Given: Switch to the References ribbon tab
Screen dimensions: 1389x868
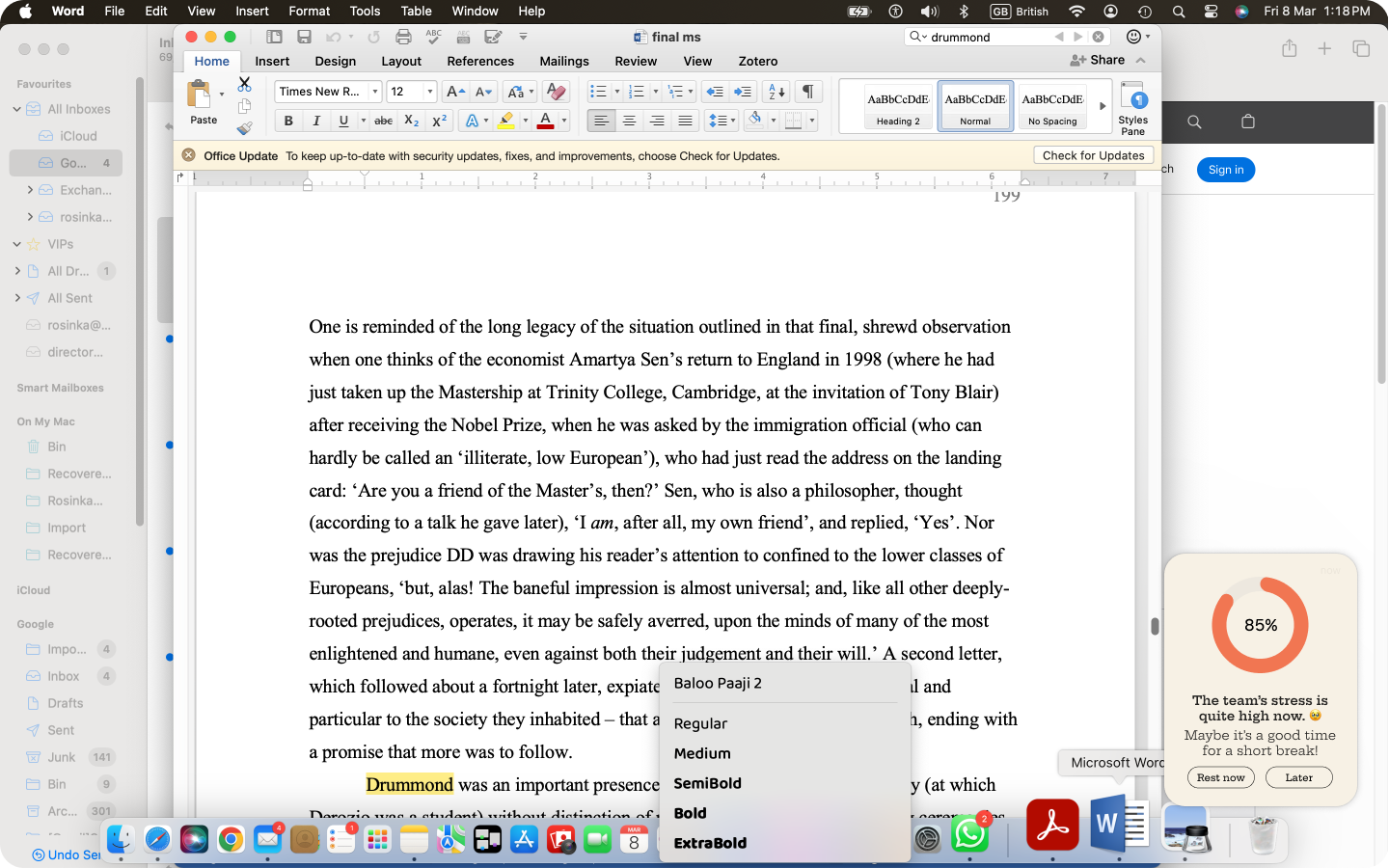Looking at the screenshot, I should 480,61.
